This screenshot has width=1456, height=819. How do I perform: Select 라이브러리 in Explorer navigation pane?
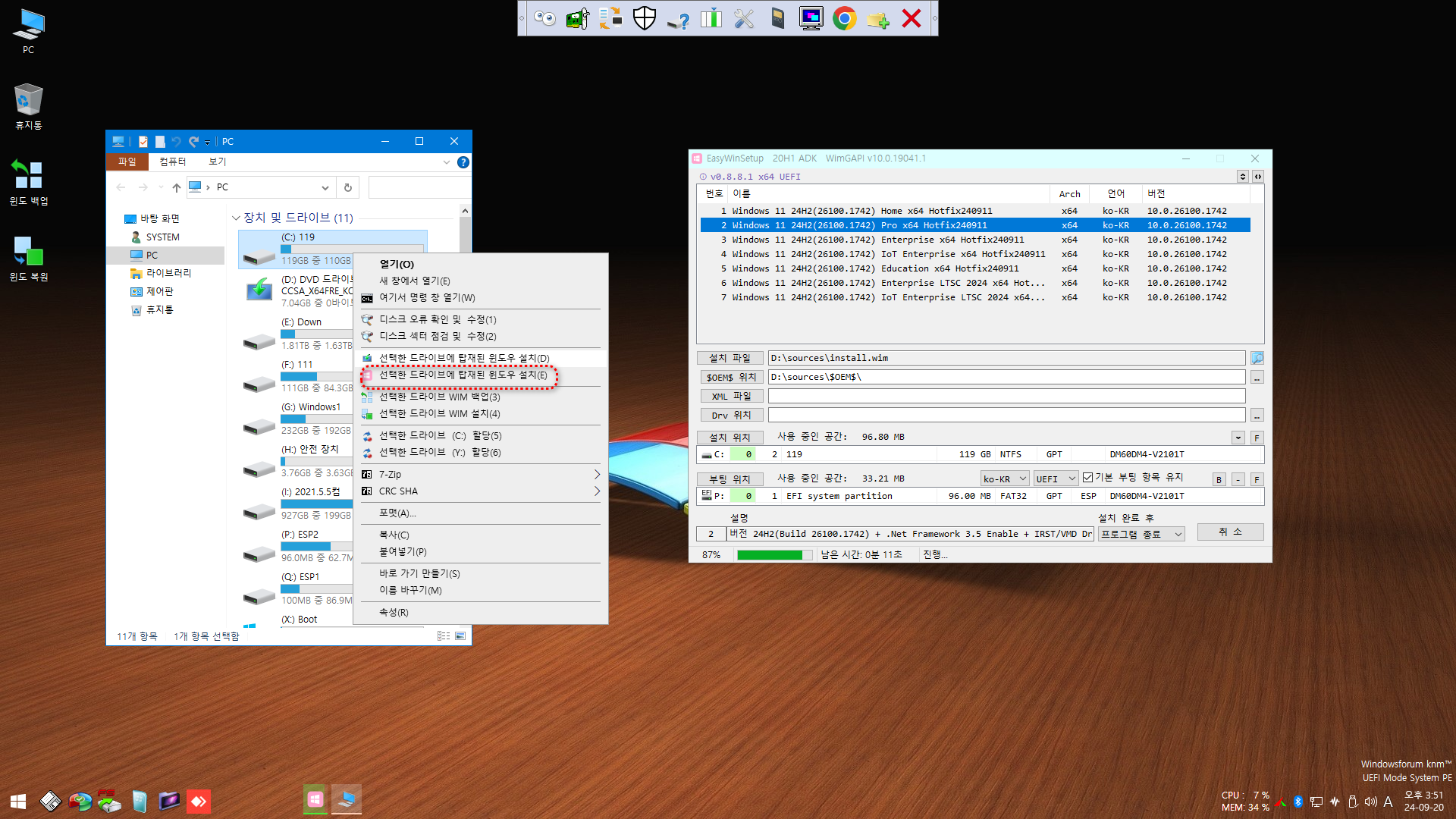click(168, 273)
